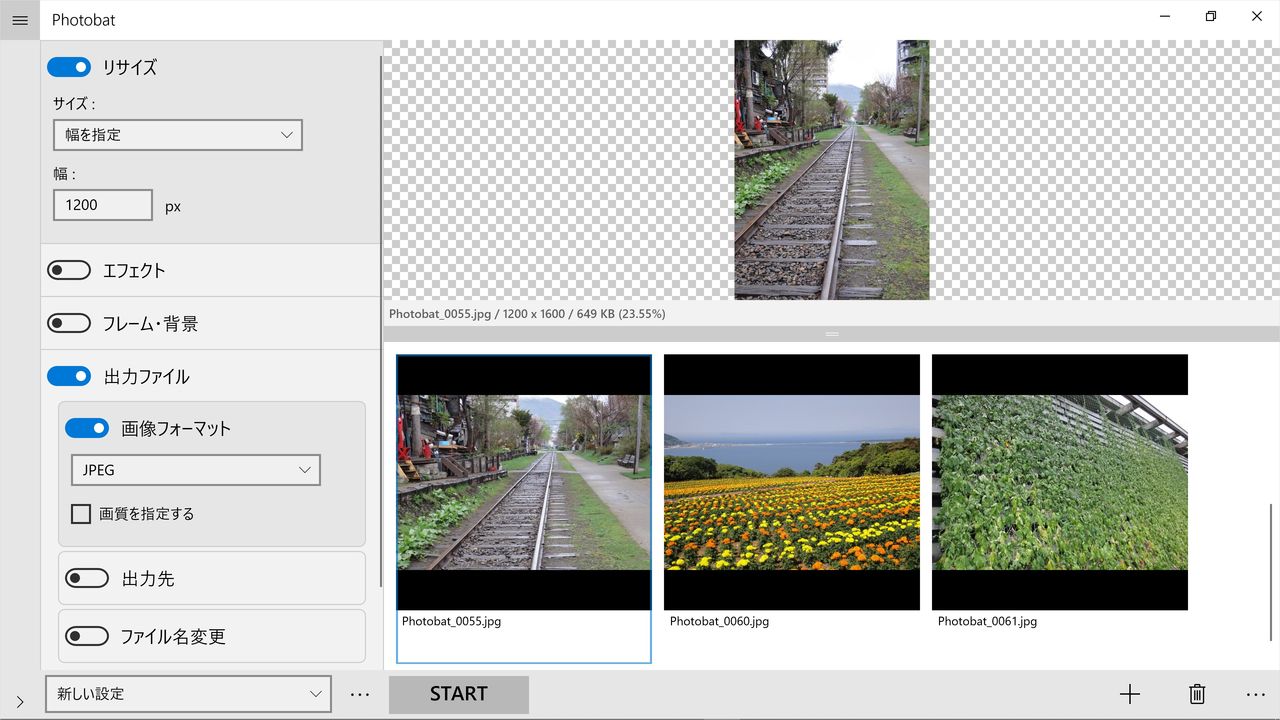
Task: Click the settings panel vertical scrollbar
Action: pos(381,320)
